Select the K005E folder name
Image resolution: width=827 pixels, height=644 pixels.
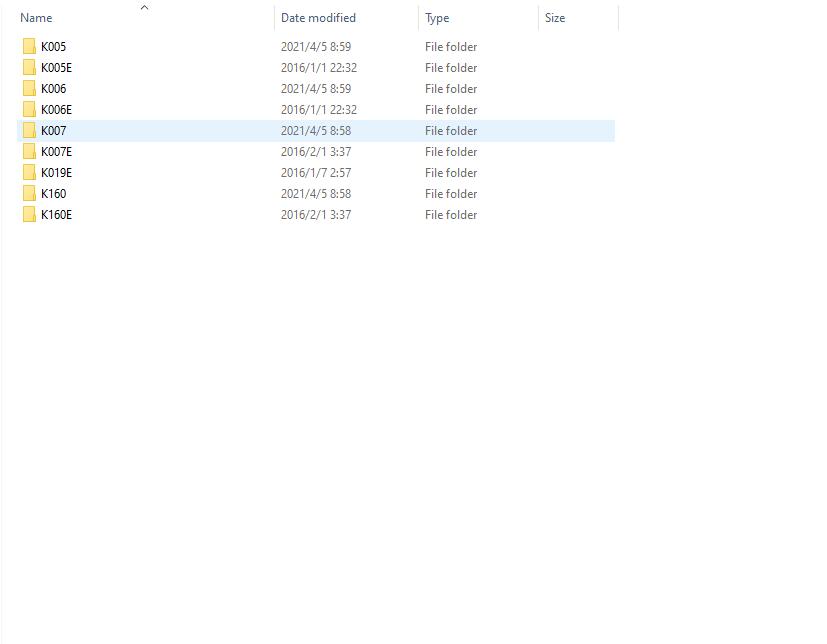(56, 68)
